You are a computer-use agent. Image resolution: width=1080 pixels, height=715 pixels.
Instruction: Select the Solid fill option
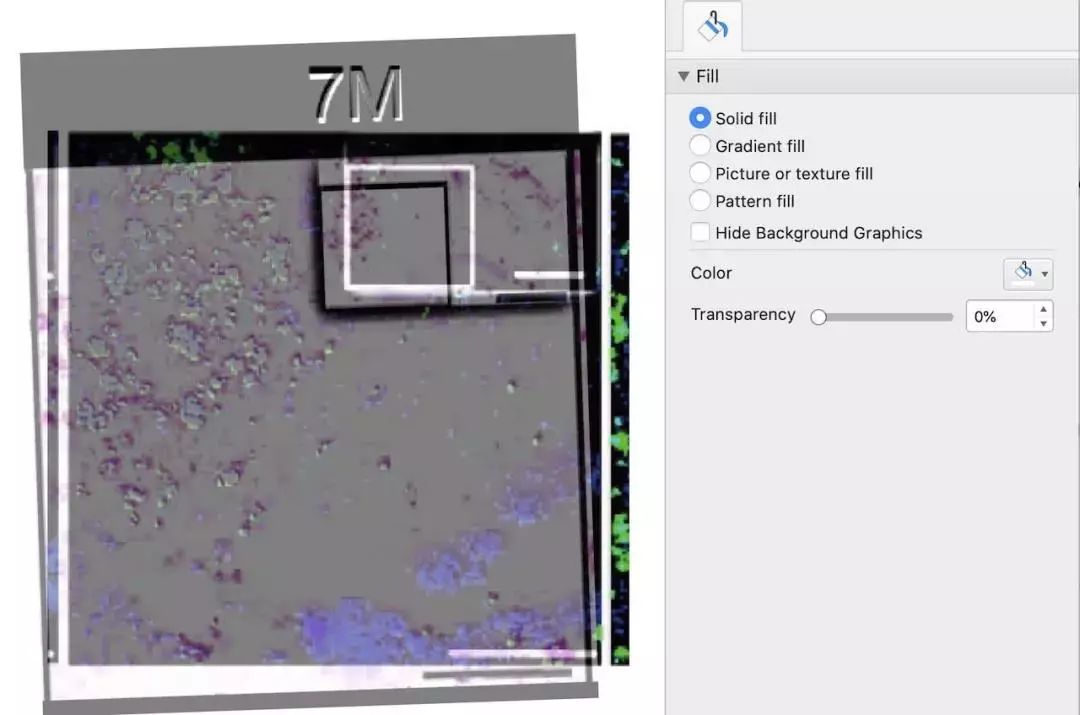700,119
